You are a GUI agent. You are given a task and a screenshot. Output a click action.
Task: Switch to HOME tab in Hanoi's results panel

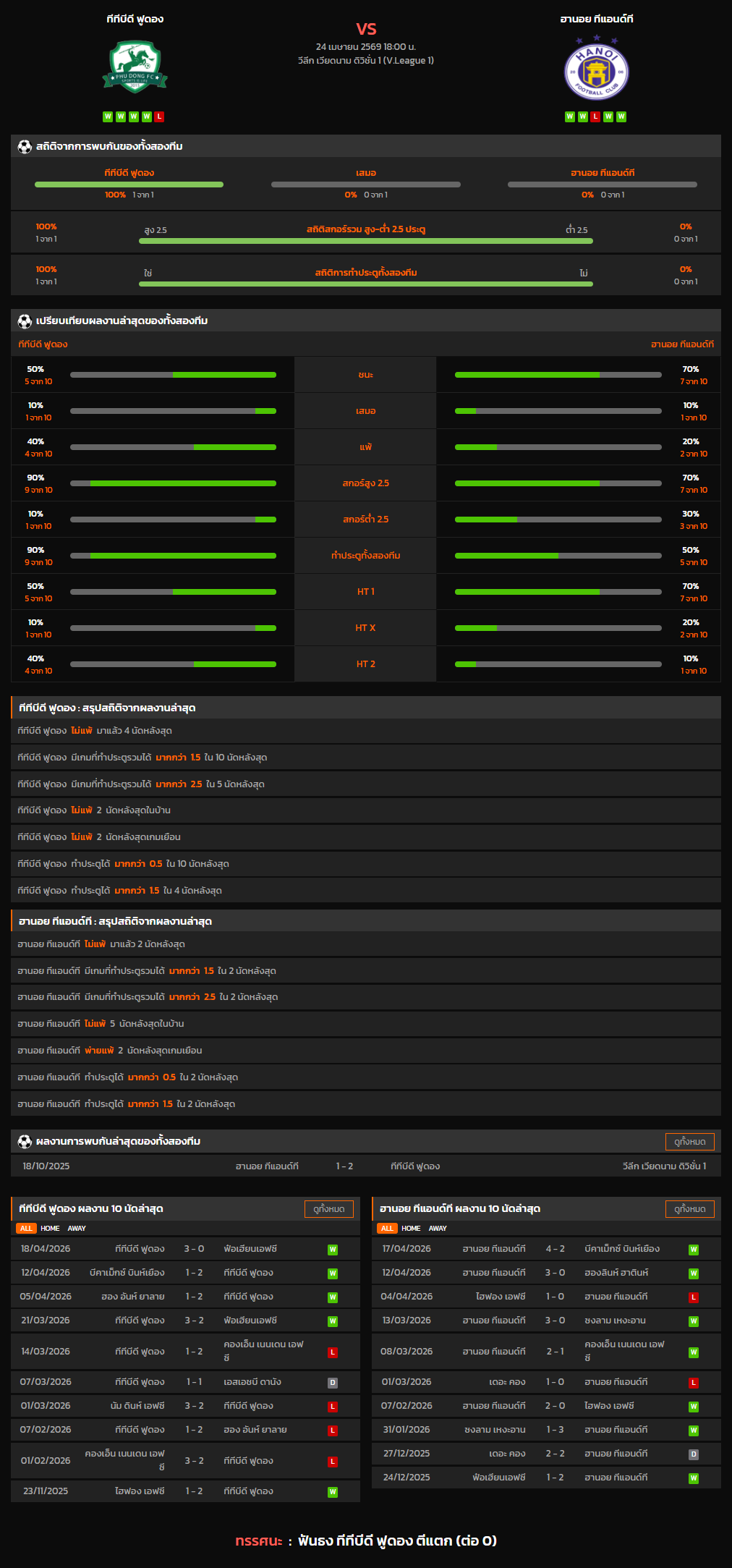tap(411, 1229)
